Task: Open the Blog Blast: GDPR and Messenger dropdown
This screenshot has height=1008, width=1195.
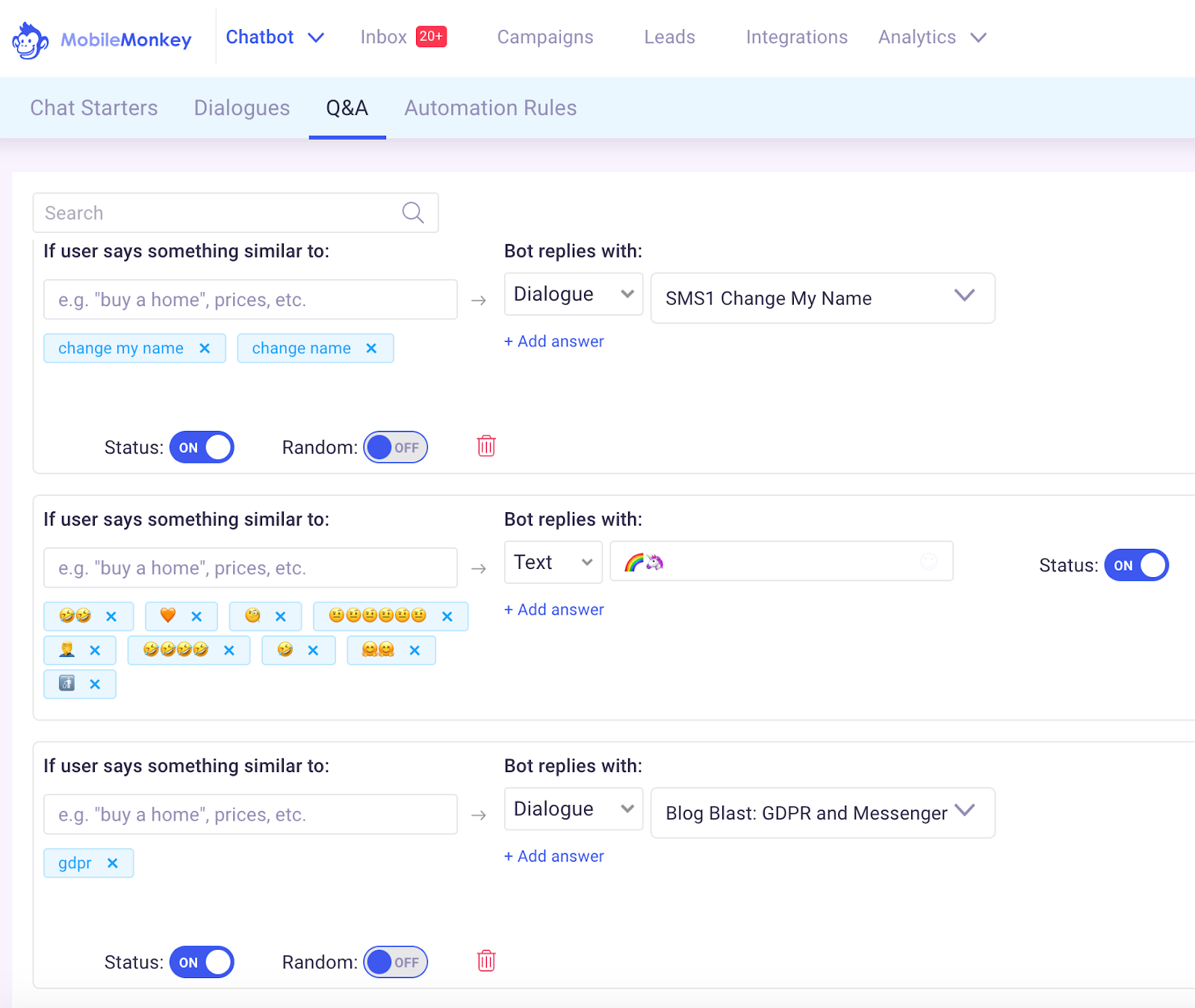Action: 822,812
